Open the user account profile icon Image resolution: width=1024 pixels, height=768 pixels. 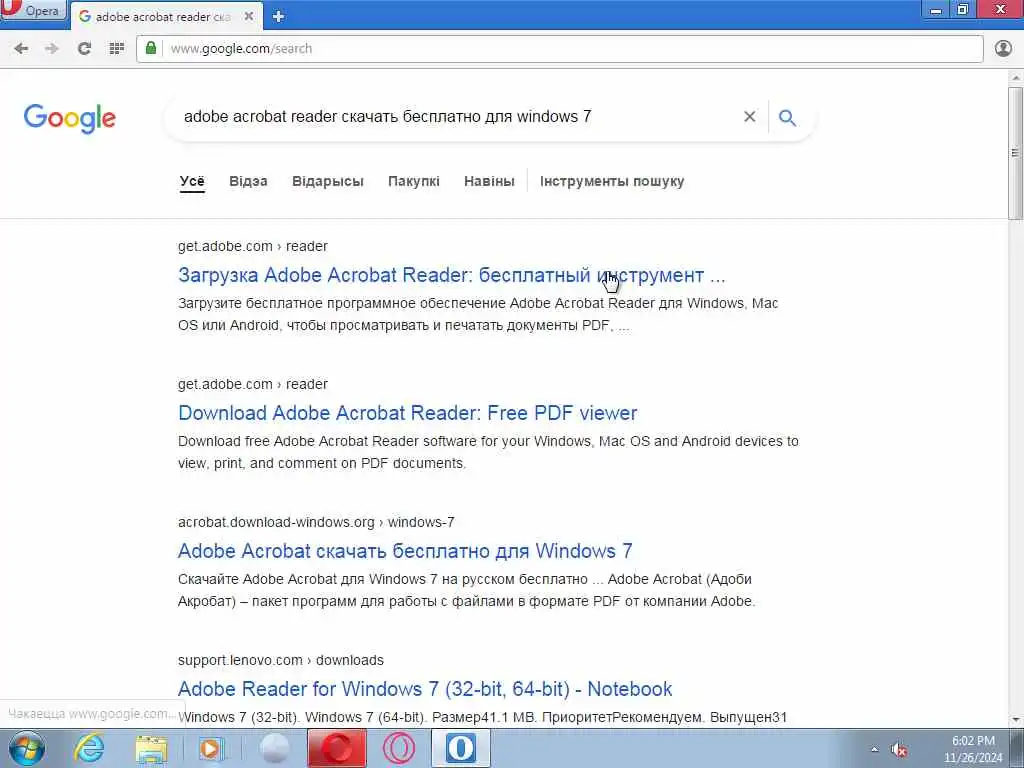coord(1003,48)
